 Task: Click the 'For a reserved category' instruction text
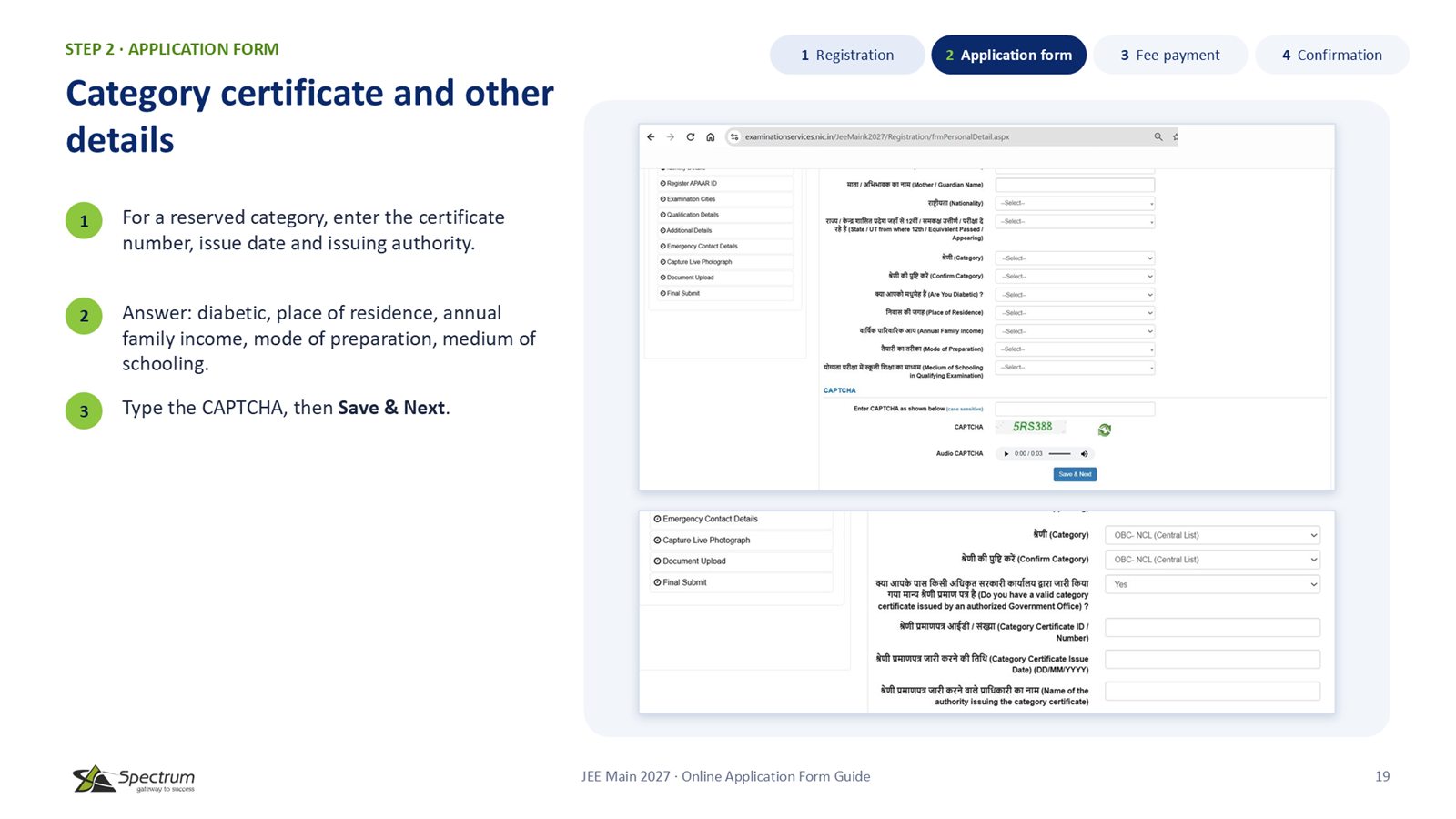pos(313,230)
